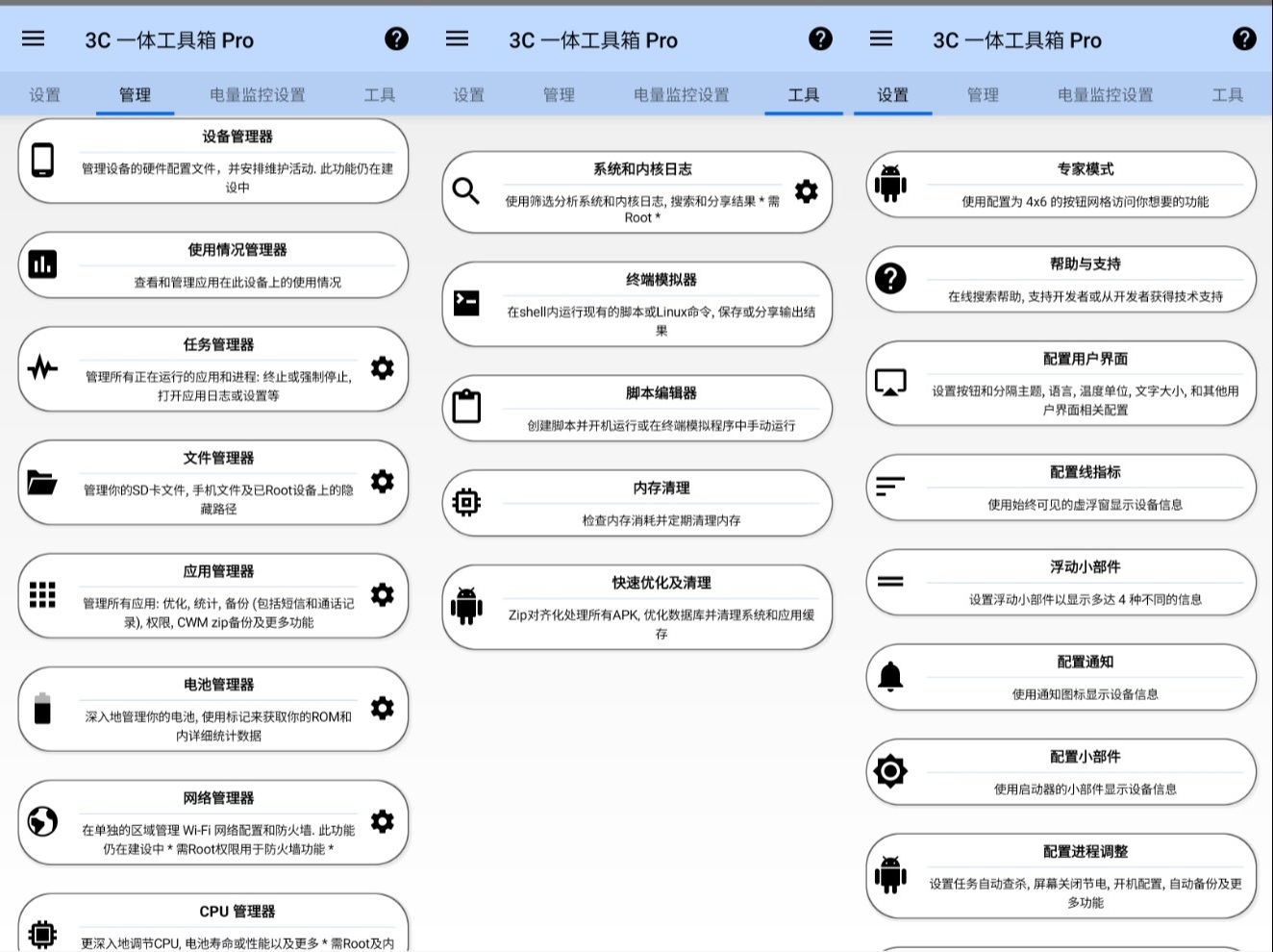Switch to 工具 tab in right panel
Viewport: 1273px width, 952px height.
pos(1227,94)
